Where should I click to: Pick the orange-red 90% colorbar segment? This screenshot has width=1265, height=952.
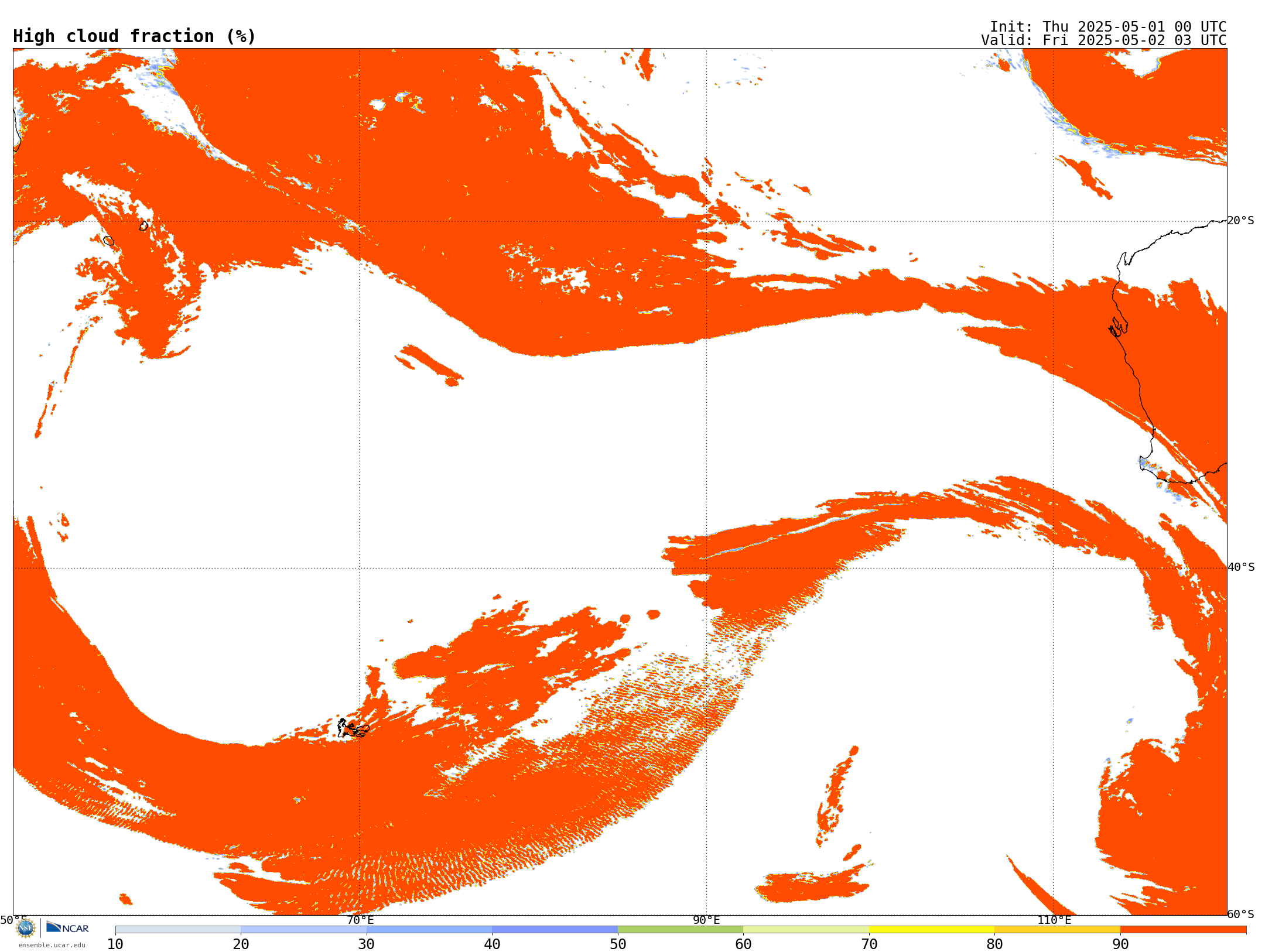(x=1183, y=929)
